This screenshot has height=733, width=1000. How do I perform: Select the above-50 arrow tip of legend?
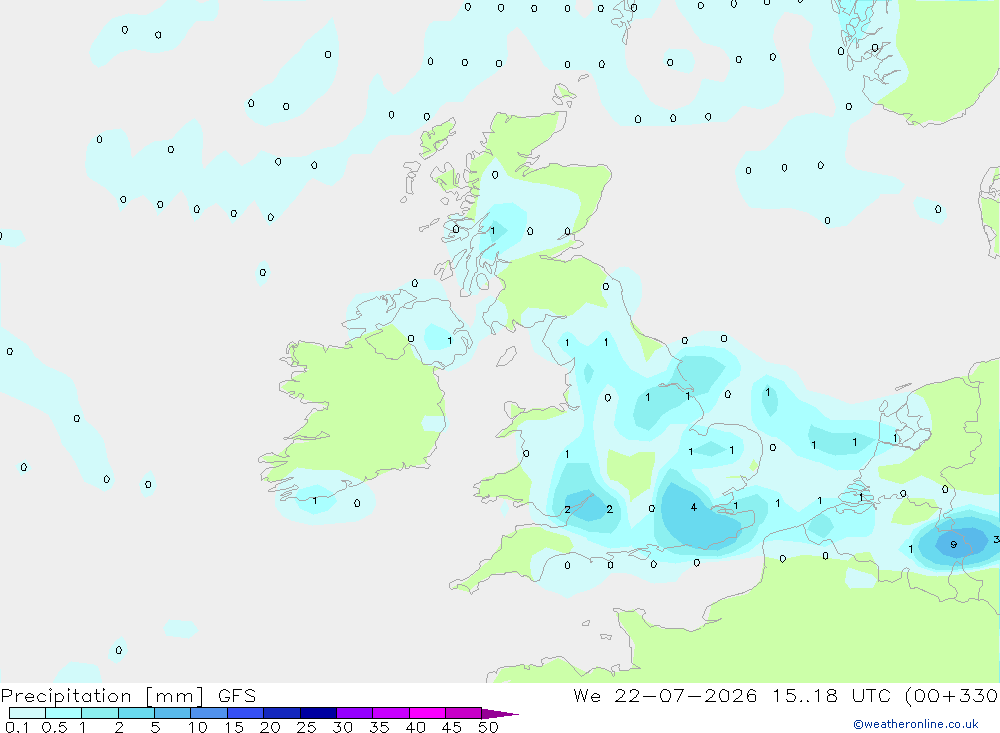point(500,714)
